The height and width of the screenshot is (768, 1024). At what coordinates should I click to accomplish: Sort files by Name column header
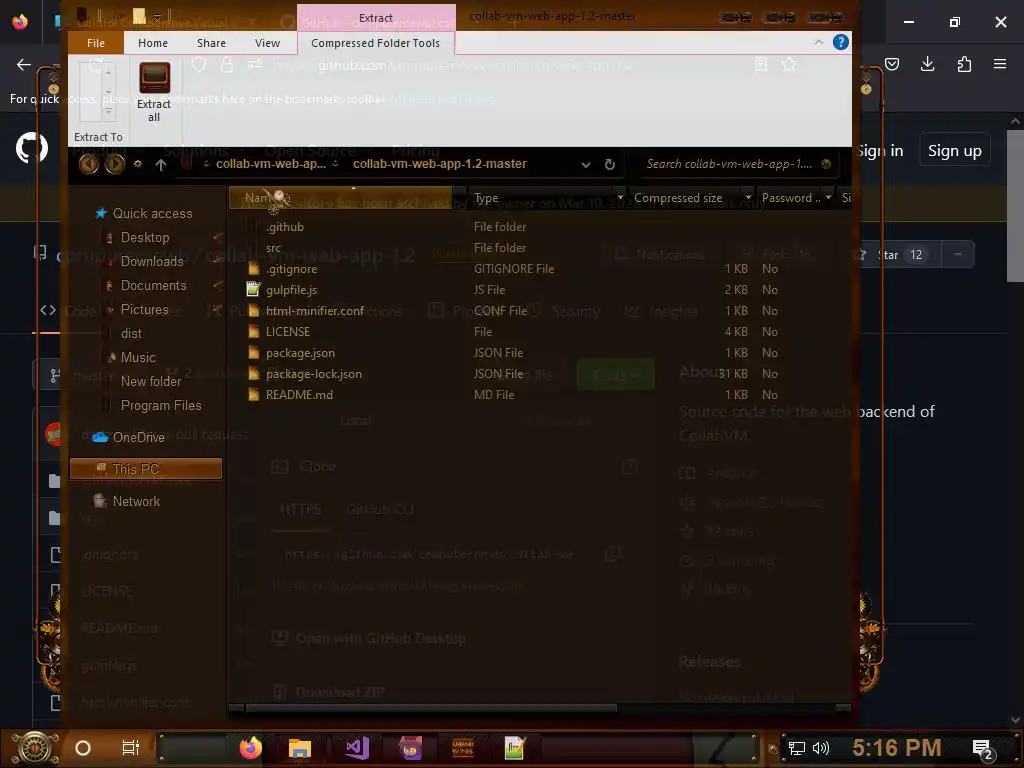coord(340,197)
